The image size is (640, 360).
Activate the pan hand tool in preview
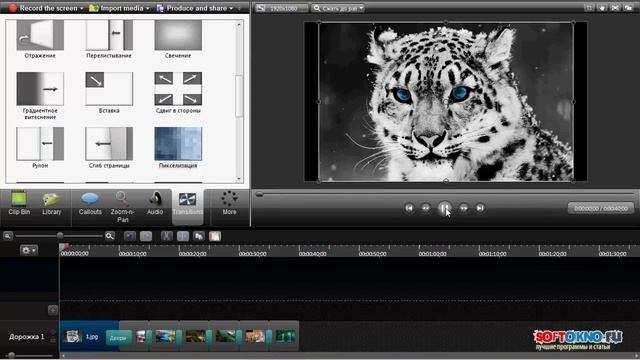pyautogui.click(x=602, y=8)
